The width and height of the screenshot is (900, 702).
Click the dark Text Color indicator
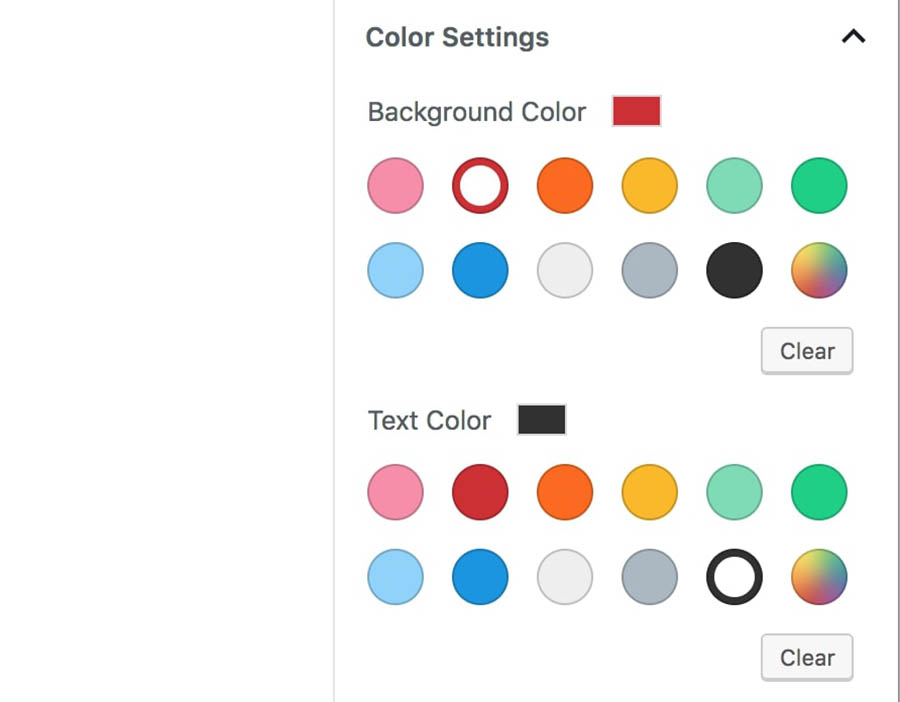[541, 420]
